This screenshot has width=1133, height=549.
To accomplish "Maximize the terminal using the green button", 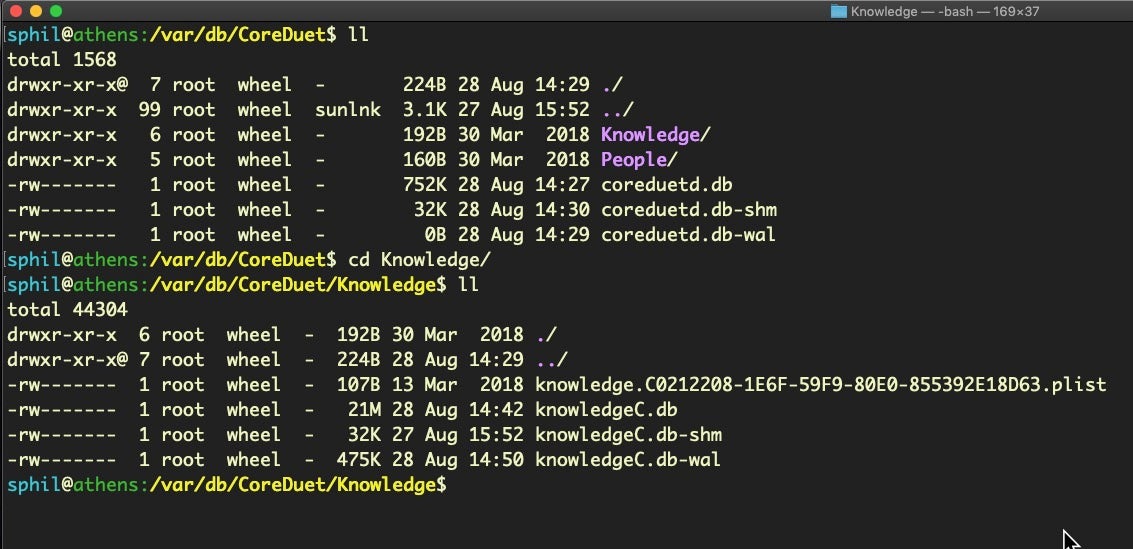I will [56, 11].
